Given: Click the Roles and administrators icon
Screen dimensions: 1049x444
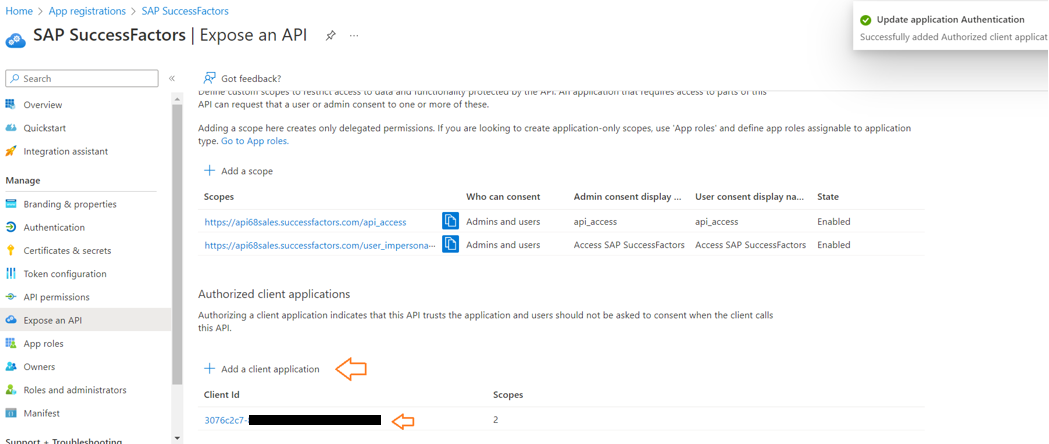Looking at the screenshot, I should coord(11,390).
